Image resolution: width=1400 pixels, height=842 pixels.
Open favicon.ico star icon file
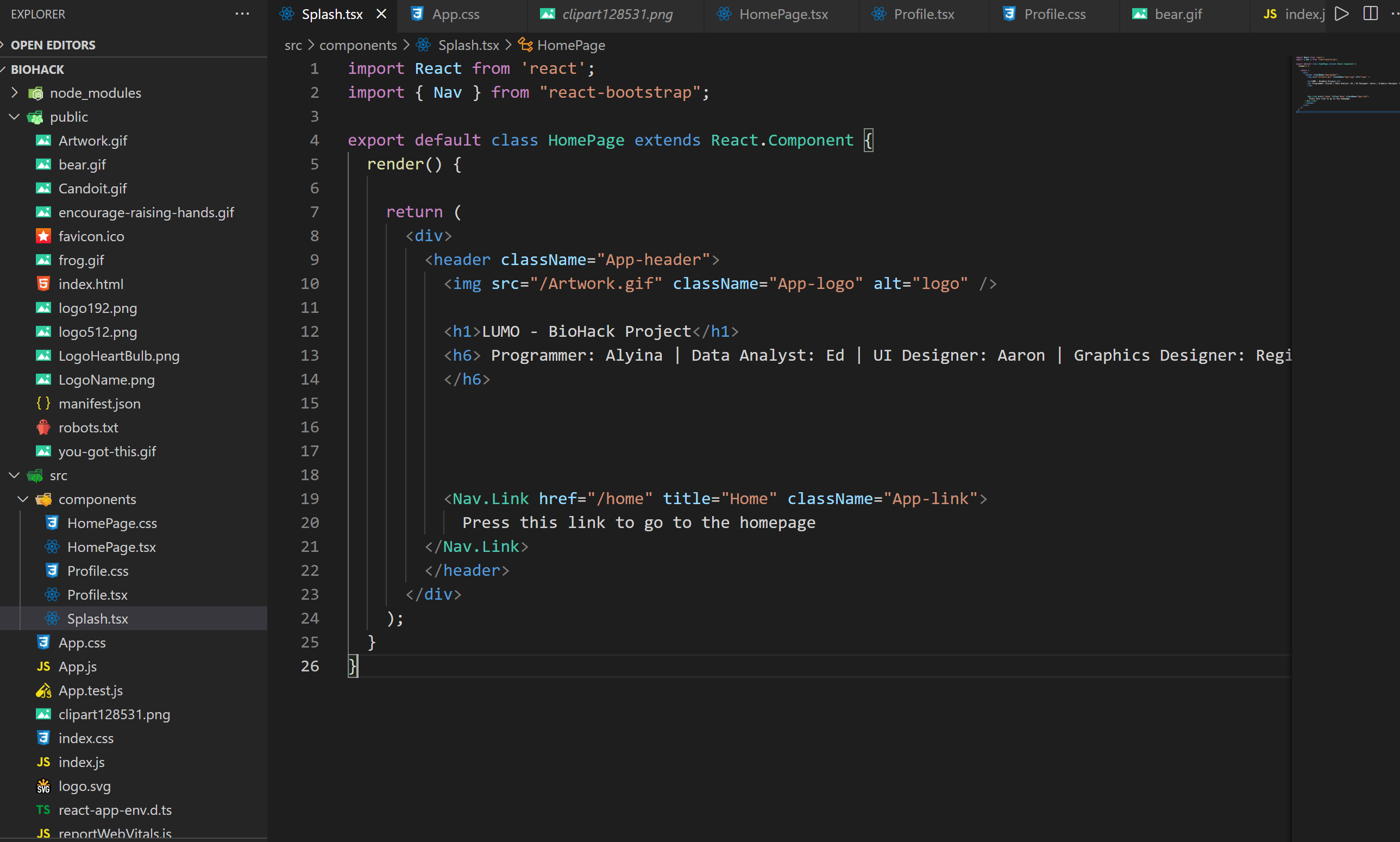pyautogui.click(x=91, y=236)
